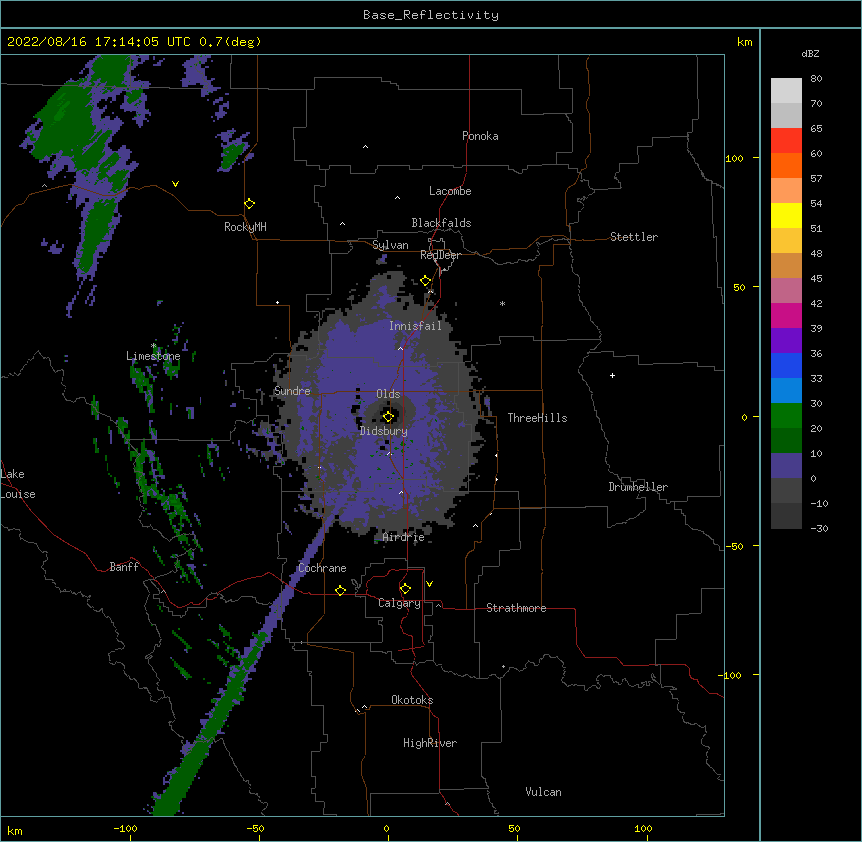Click the Olds town label
The height and width of the screenshot is (842, 862).
click(388, 394)
